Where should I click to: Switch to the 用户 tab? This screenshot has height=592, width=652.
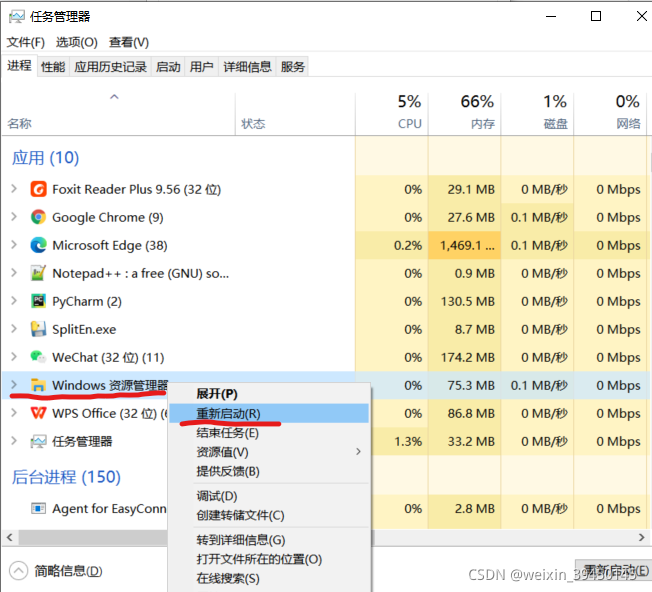(x=201, y=67)
